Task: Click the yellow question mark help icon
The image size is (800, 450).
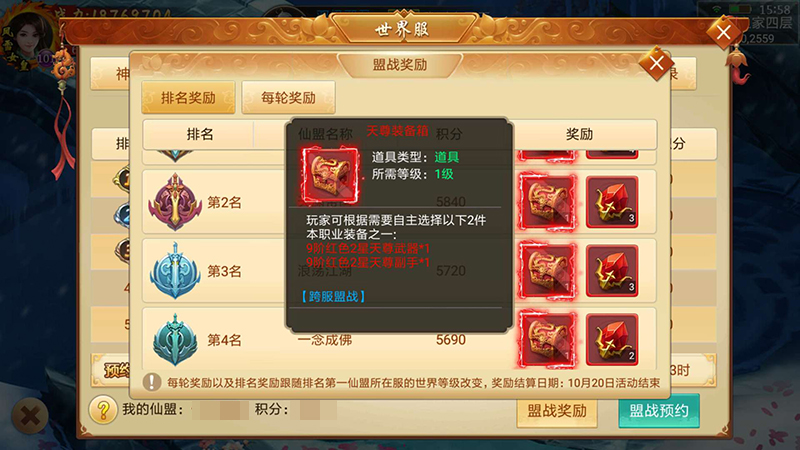Action: 103,410
